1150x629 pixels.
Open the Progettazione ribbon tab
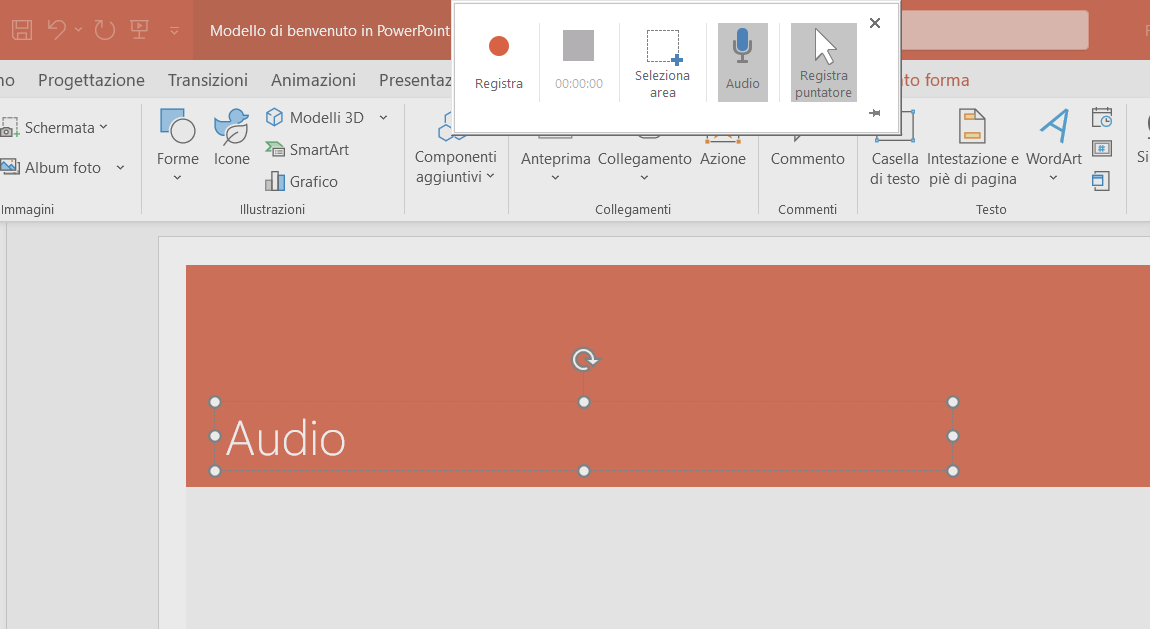point(91,80)
